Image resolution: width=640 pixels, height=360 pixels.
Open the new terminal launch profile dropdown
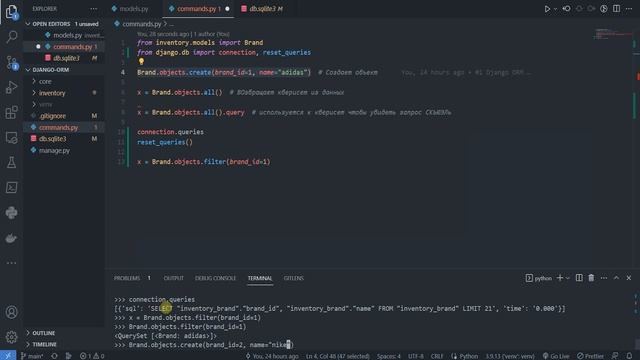click(567, 278)
